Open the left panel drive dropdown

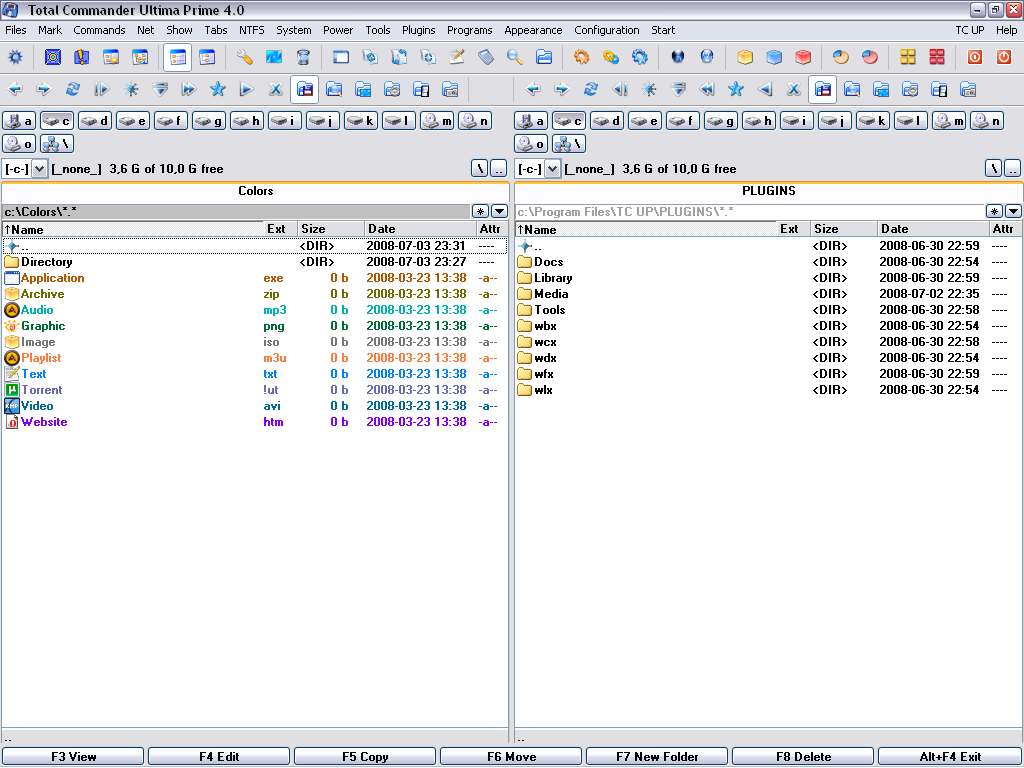point(40,169)
